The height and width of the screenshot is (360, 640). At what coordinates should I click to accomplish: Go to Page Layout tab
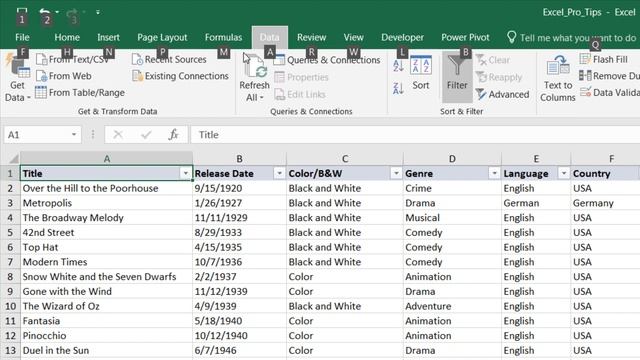pyautogui.click(x=162, y=38)
